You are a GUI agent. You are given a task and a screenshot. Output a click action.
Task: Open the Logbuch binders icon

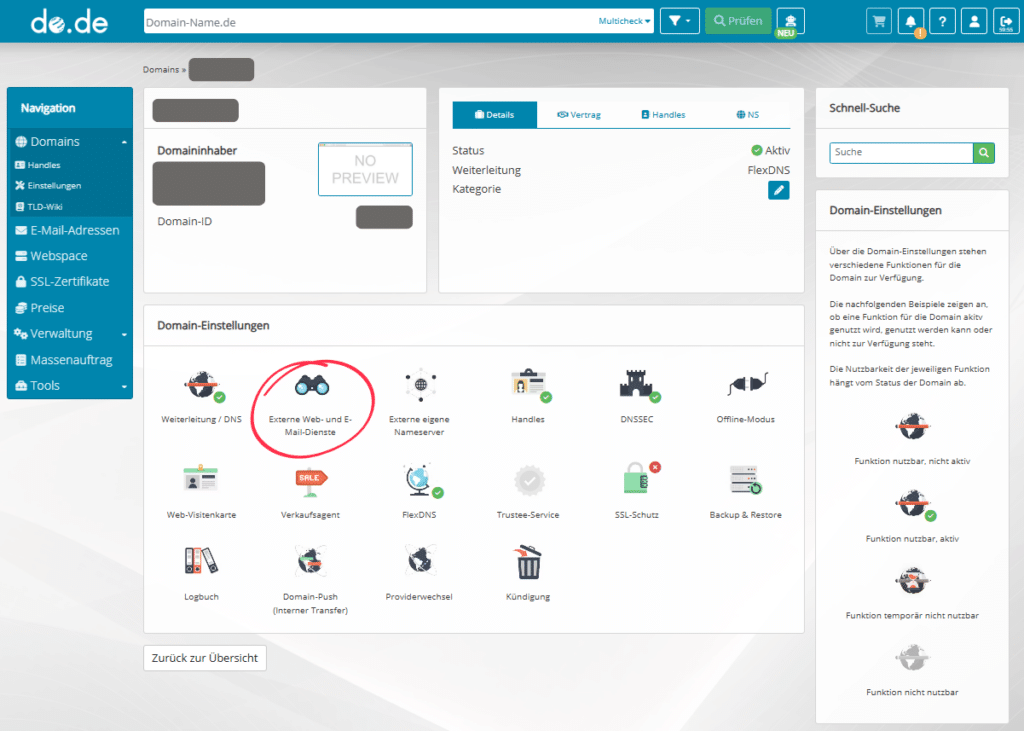(200, 561)
